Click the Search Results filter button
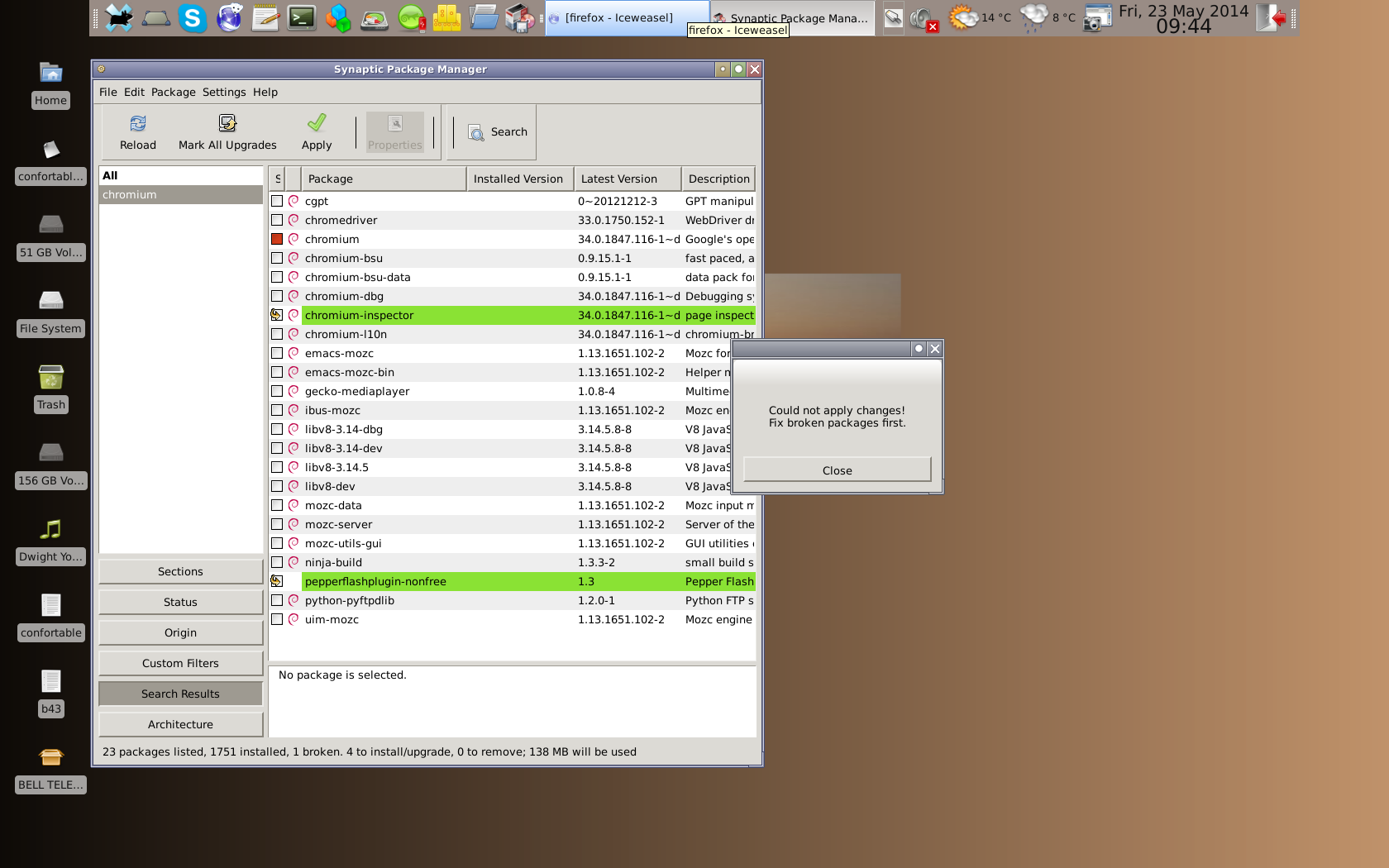The width and height of the screenshot is (1389, 868). click(180, 694)
